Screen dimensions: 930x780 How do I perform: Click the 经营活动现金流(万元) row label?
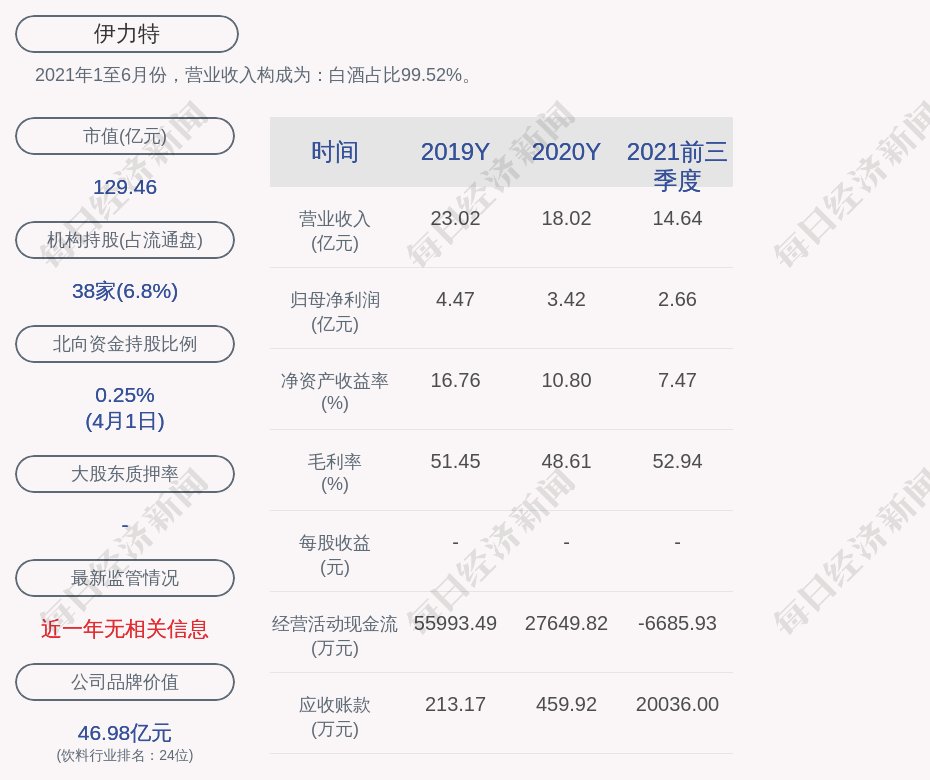(335, 636)
